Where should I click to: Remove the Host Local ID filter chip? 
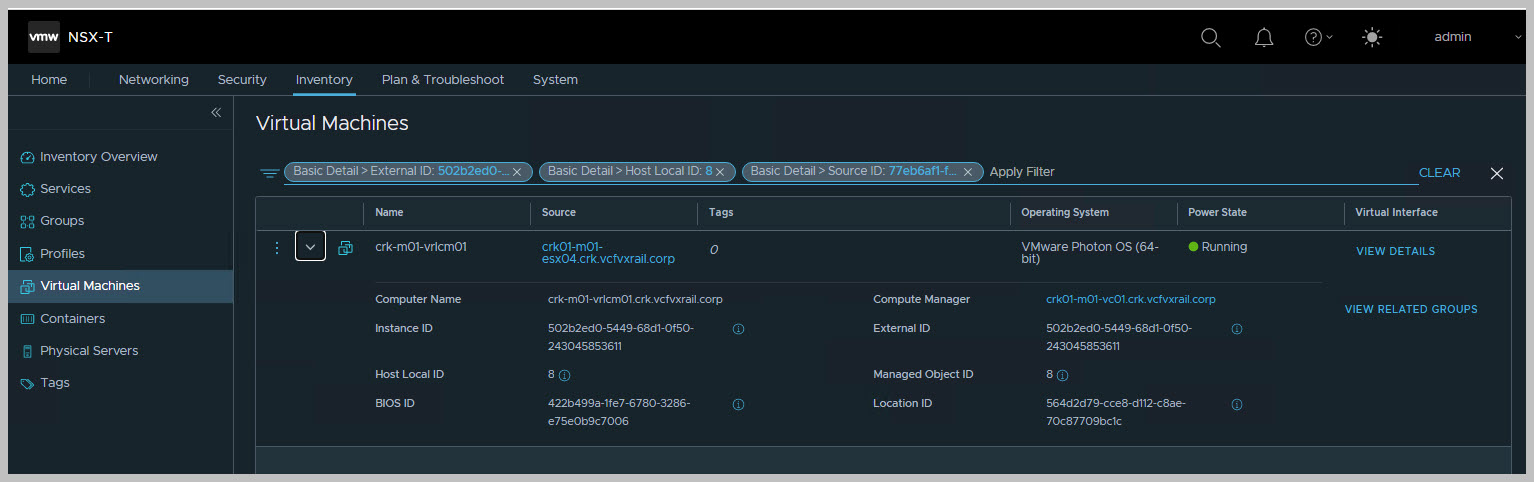719,172
